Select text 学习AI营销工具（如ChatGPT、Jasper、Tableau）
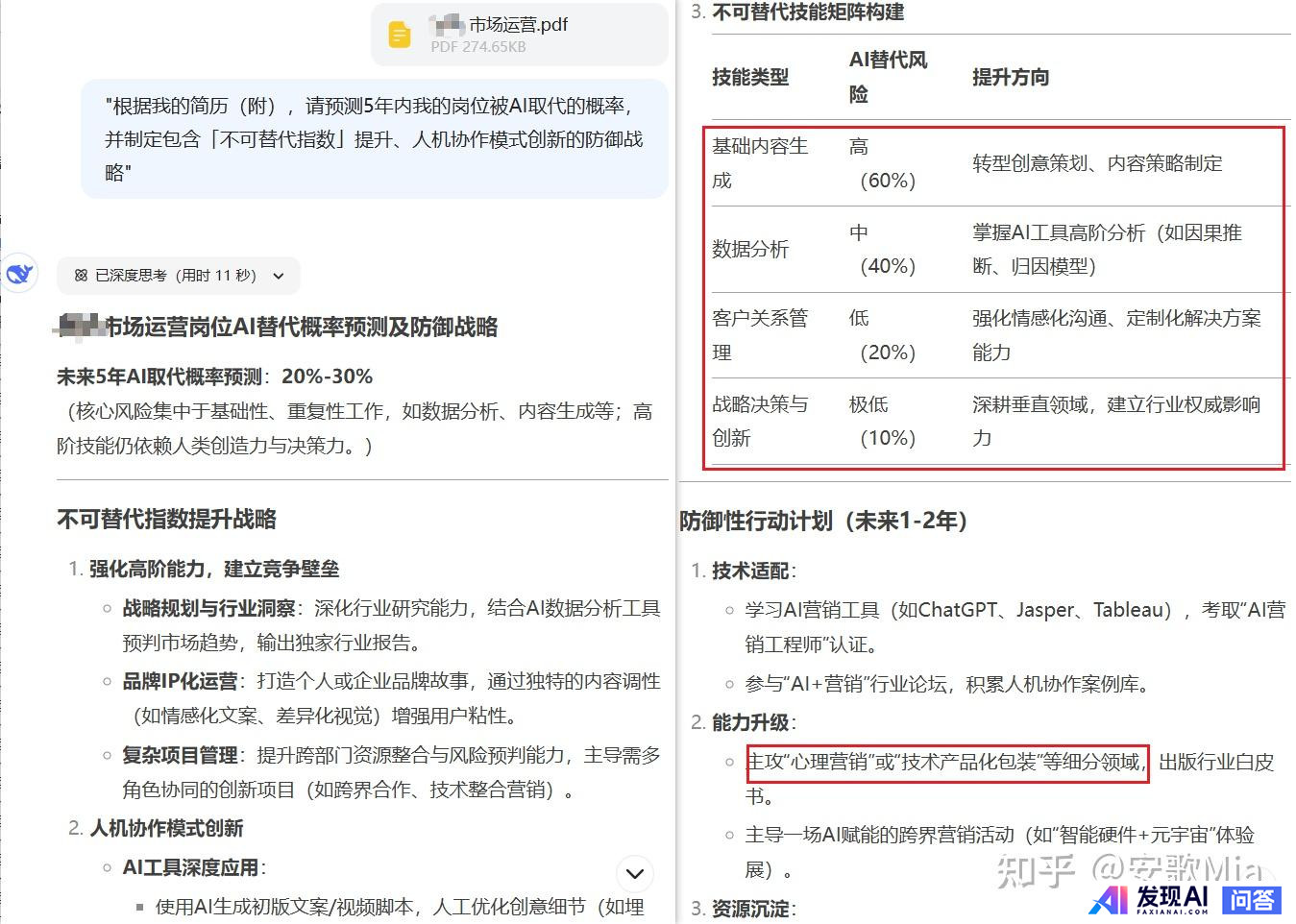Screen dimensions: 1296x924 (961, 610)
